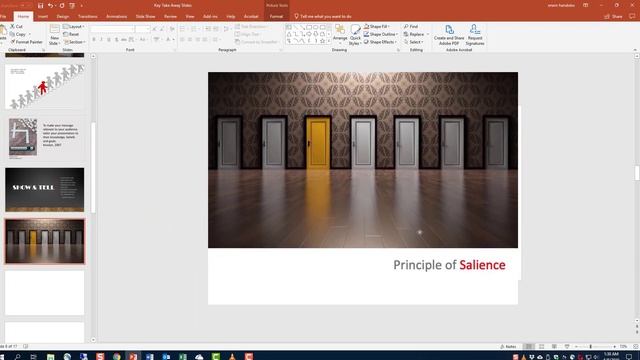Screen dimensions: 640x360
Task: Expand Shape Outline dropdown
Action: (x=380, y=34)
